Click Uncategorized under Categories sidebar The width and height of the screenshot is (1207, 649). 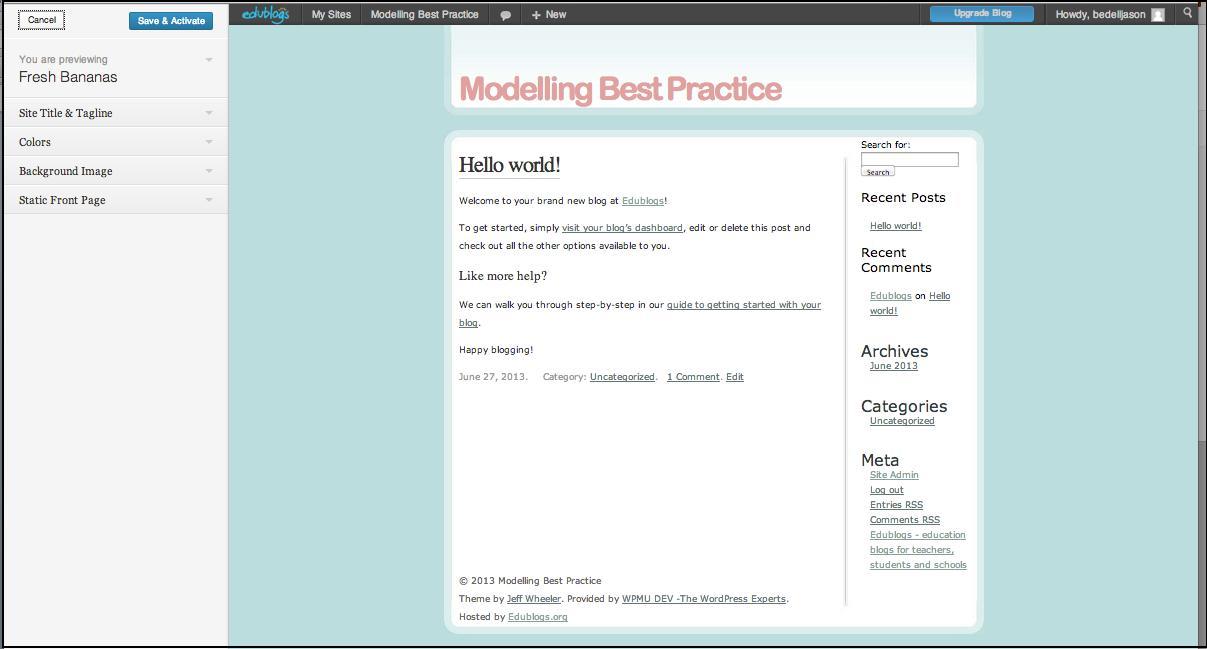pyautogui.click(x=902, y=421)
